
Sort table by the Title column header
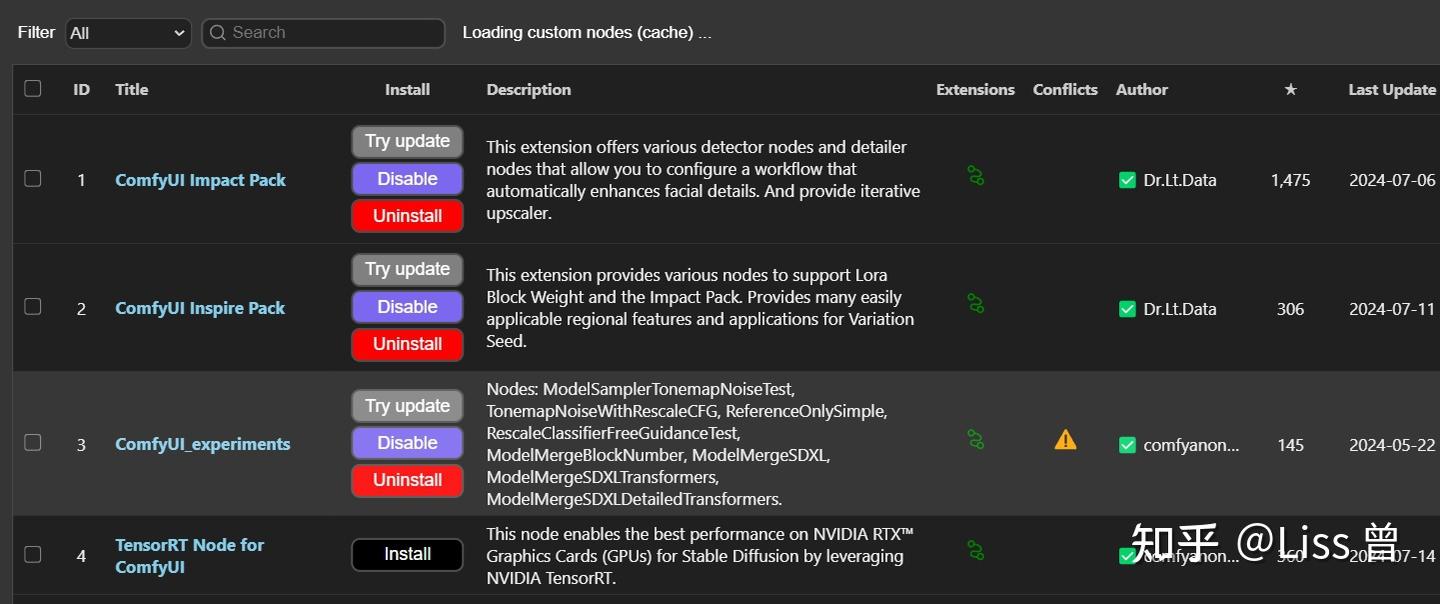point(131,90)
